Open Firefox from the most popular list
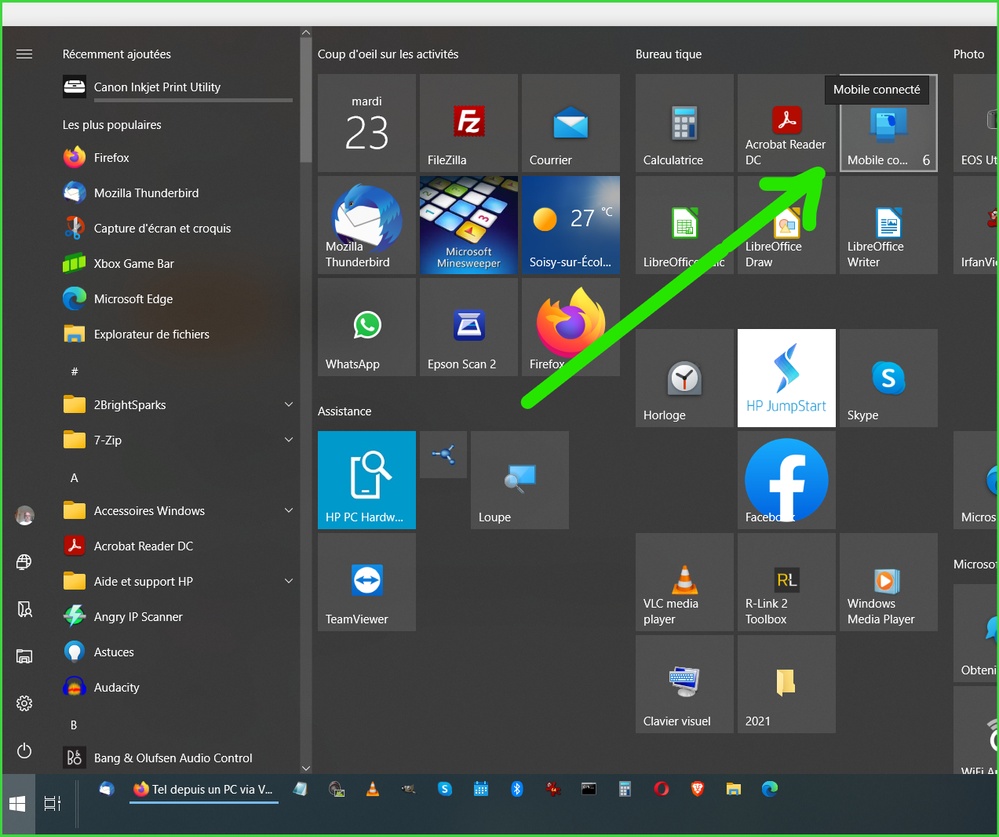The width and height of the screenshot is (999, 837). [x=111, y=158]
